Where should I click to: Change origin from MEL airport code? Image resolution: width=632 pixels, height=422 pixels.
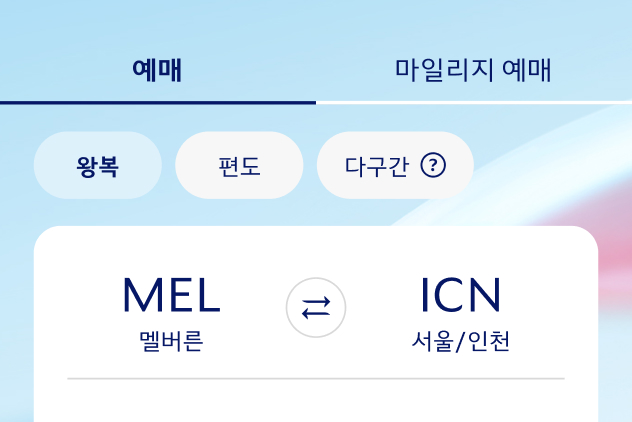coord(171,295)
